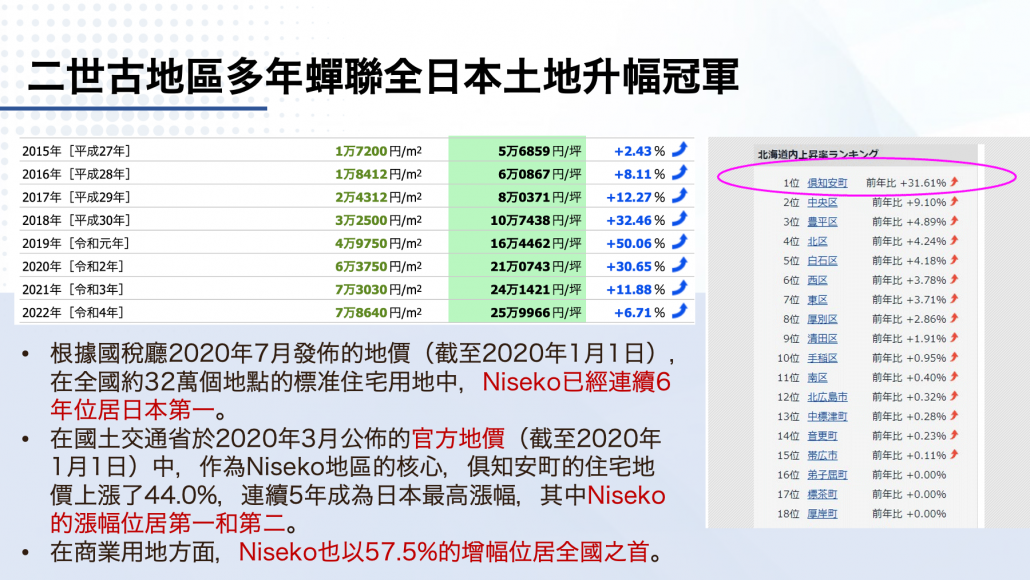
Task: Open the 豊平区 link ranked 3位
Action: [822, 222]
